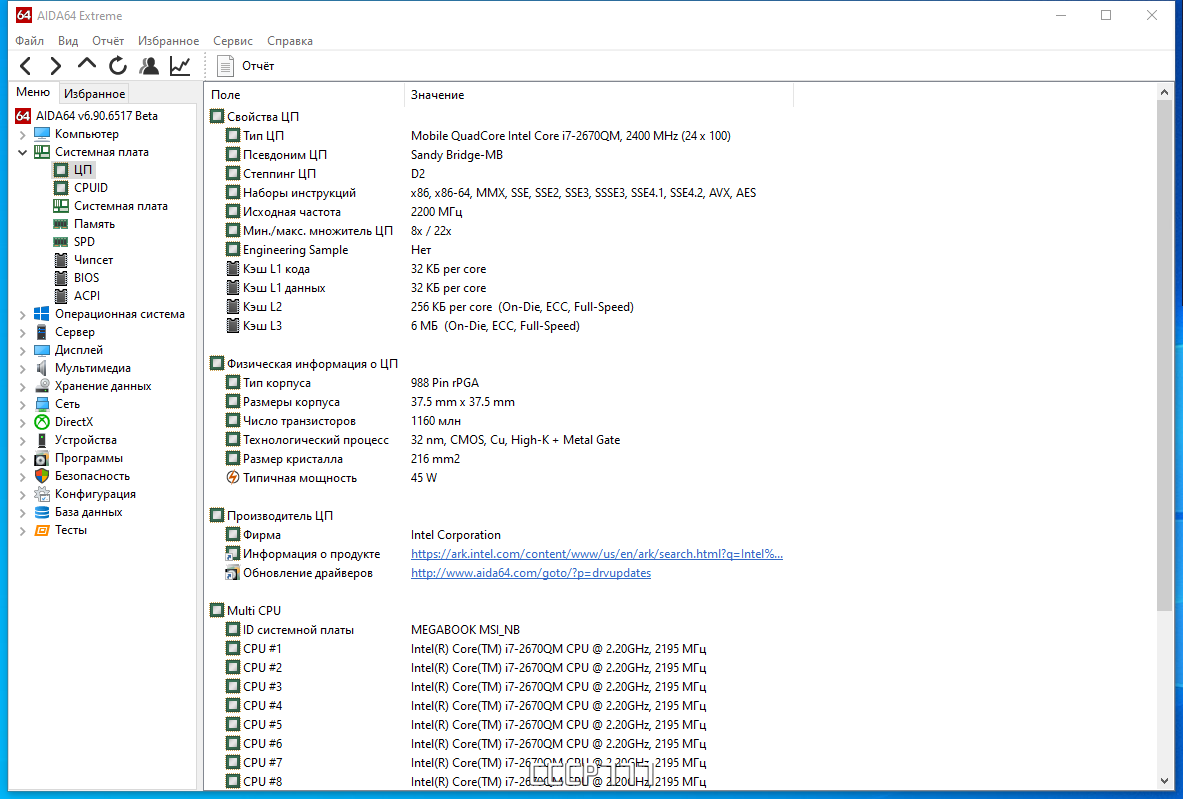This screenshot has width=1183, height=799.
Task: Select the BIOS item in sidebar
Action: coord(86,278)
